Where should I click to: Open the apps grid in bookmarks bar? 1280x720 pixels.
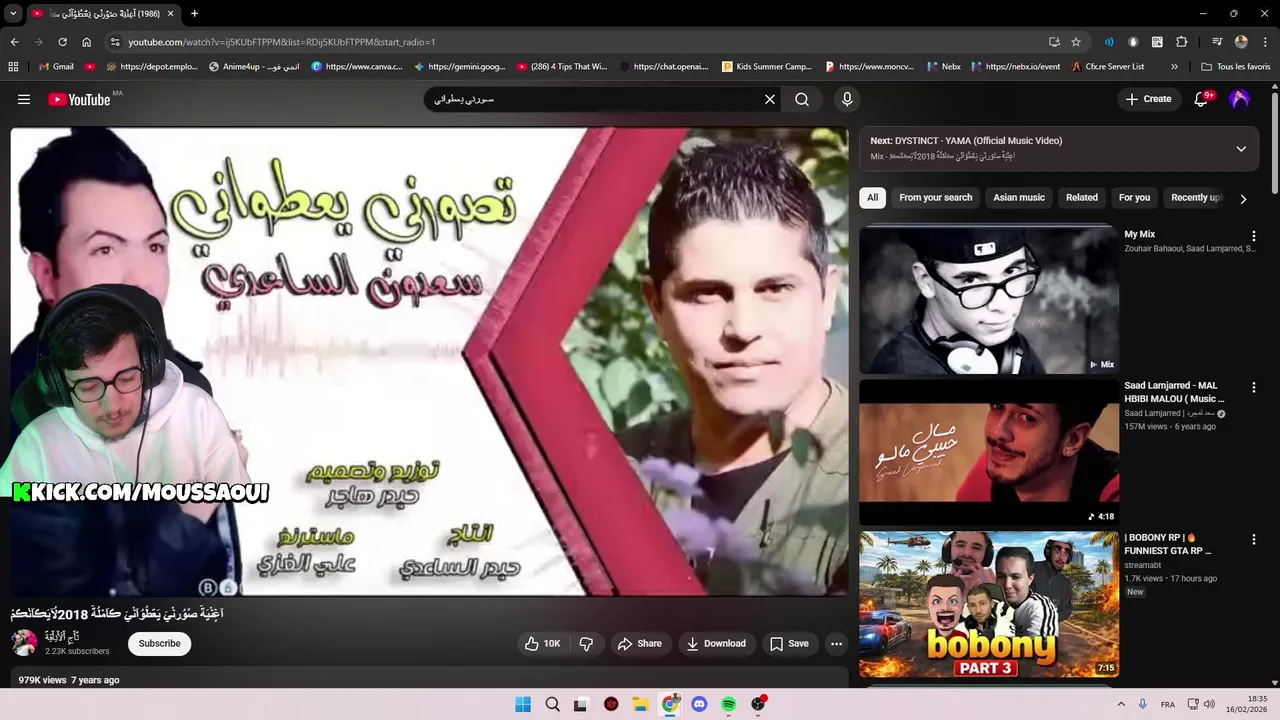(13, 67)
